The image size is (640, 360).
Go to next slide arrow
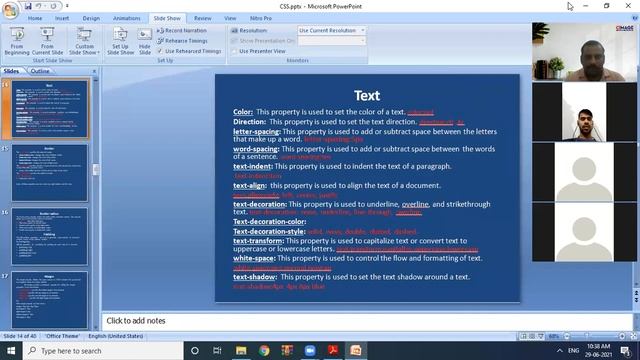(636, 300)
